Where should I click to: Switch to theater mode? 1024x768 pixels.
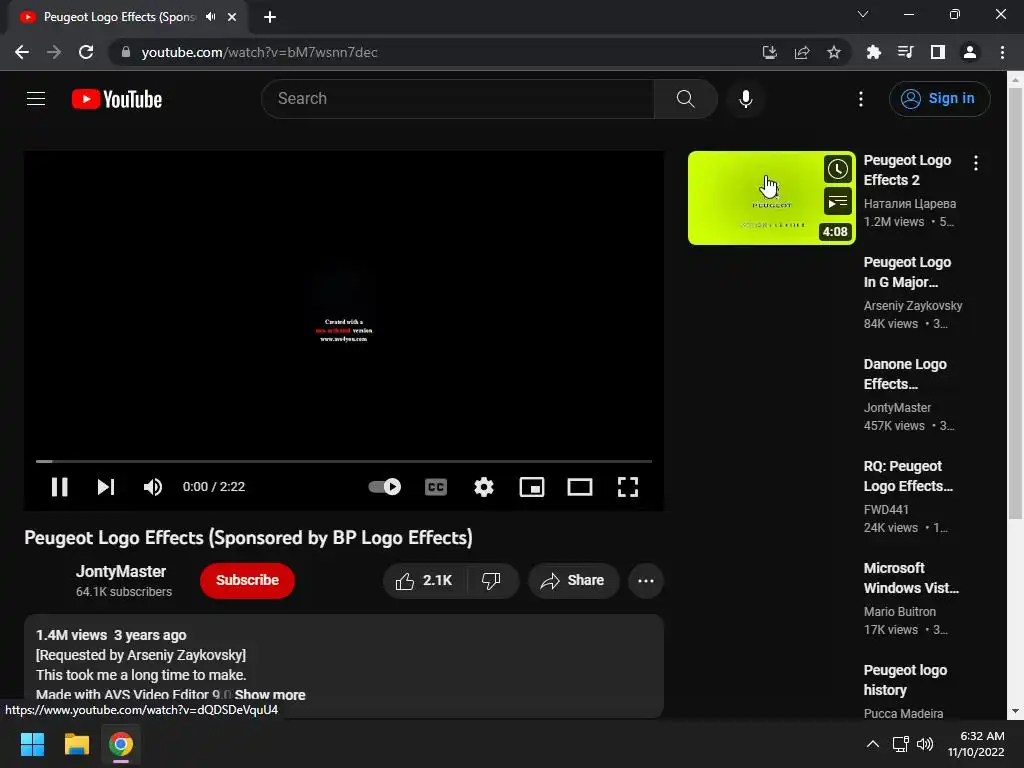coord(580,487)
